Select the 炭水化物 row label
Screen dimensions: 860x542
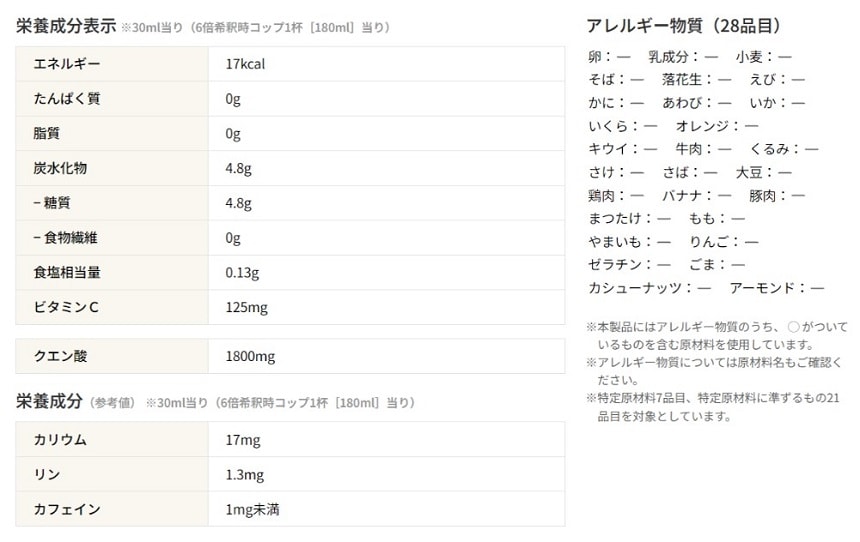60,168
